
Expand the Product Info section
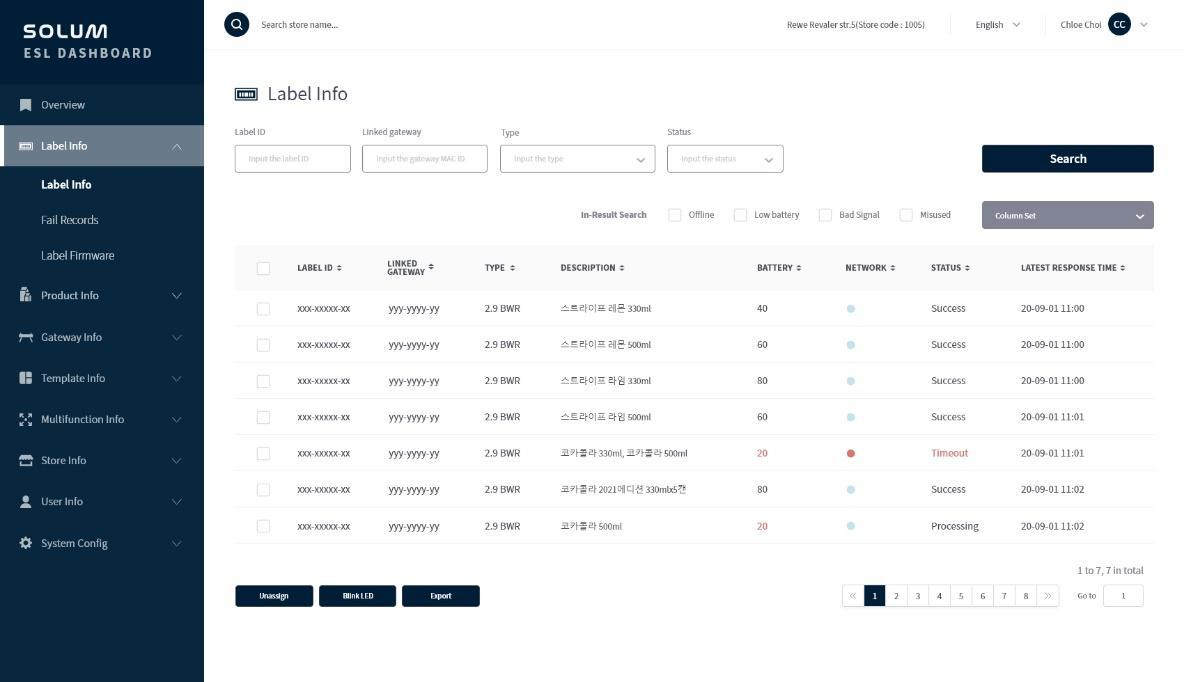click(177, 295)
